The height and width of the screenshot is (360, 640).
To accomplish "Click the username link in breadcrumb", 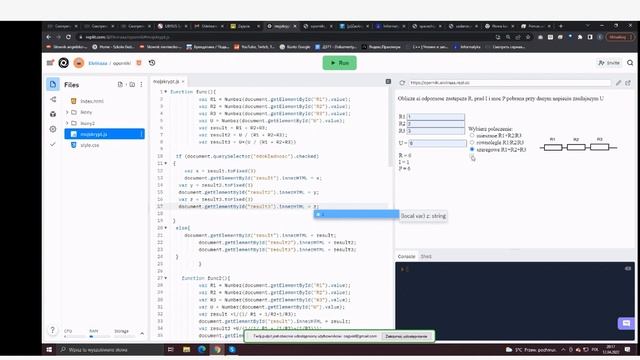I will 98,63.
